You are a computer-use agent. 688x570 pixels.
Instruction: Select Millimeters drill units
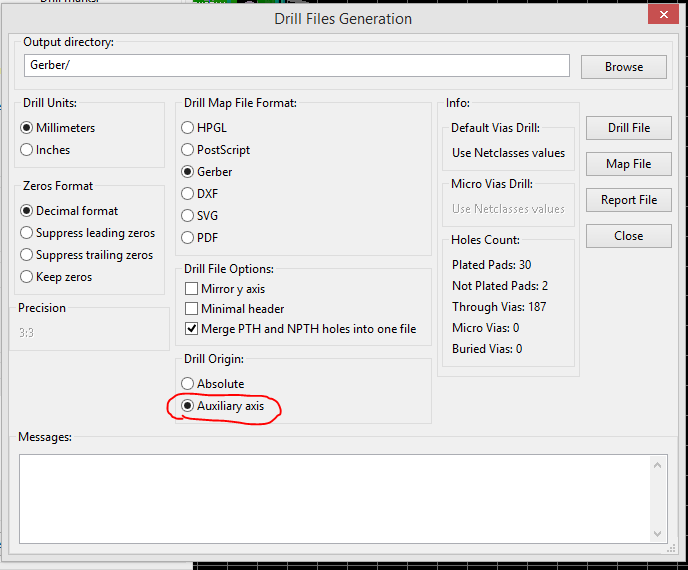(x=57, y=128)
